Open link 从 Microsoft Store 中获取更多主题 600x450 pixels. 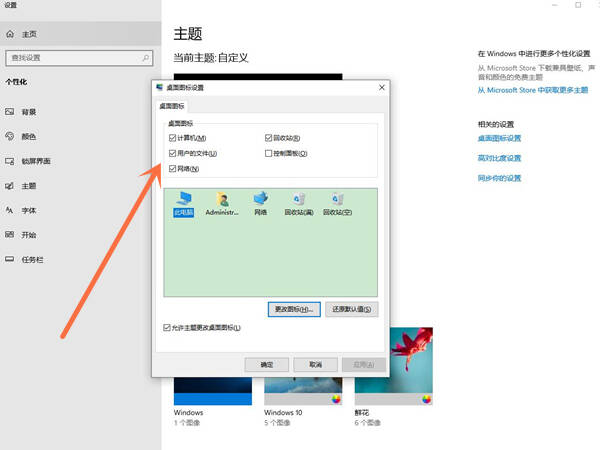click(533, 90)
